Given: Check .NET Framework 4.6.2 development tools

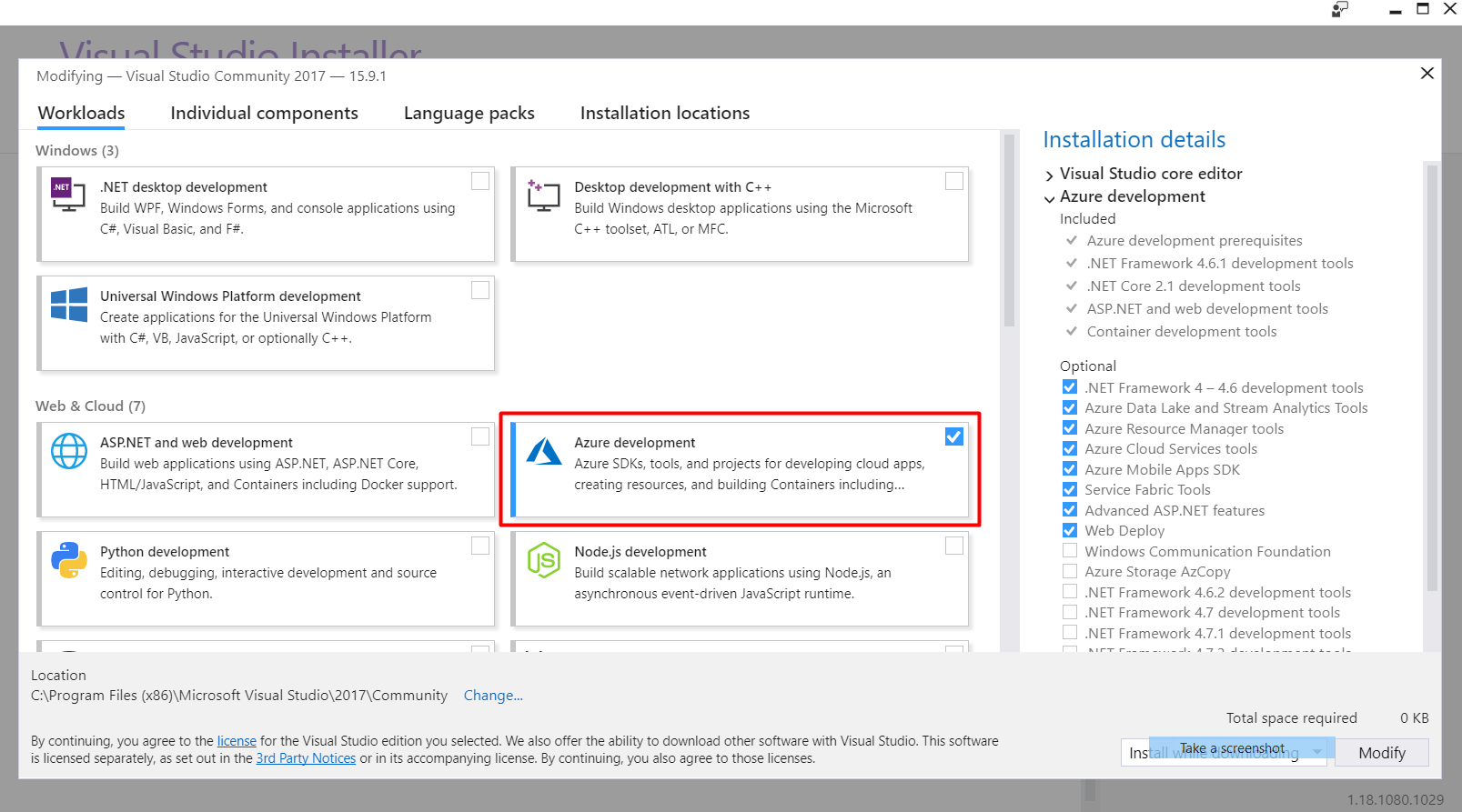Looking at the screenshot, I should tap(1070, 592).
